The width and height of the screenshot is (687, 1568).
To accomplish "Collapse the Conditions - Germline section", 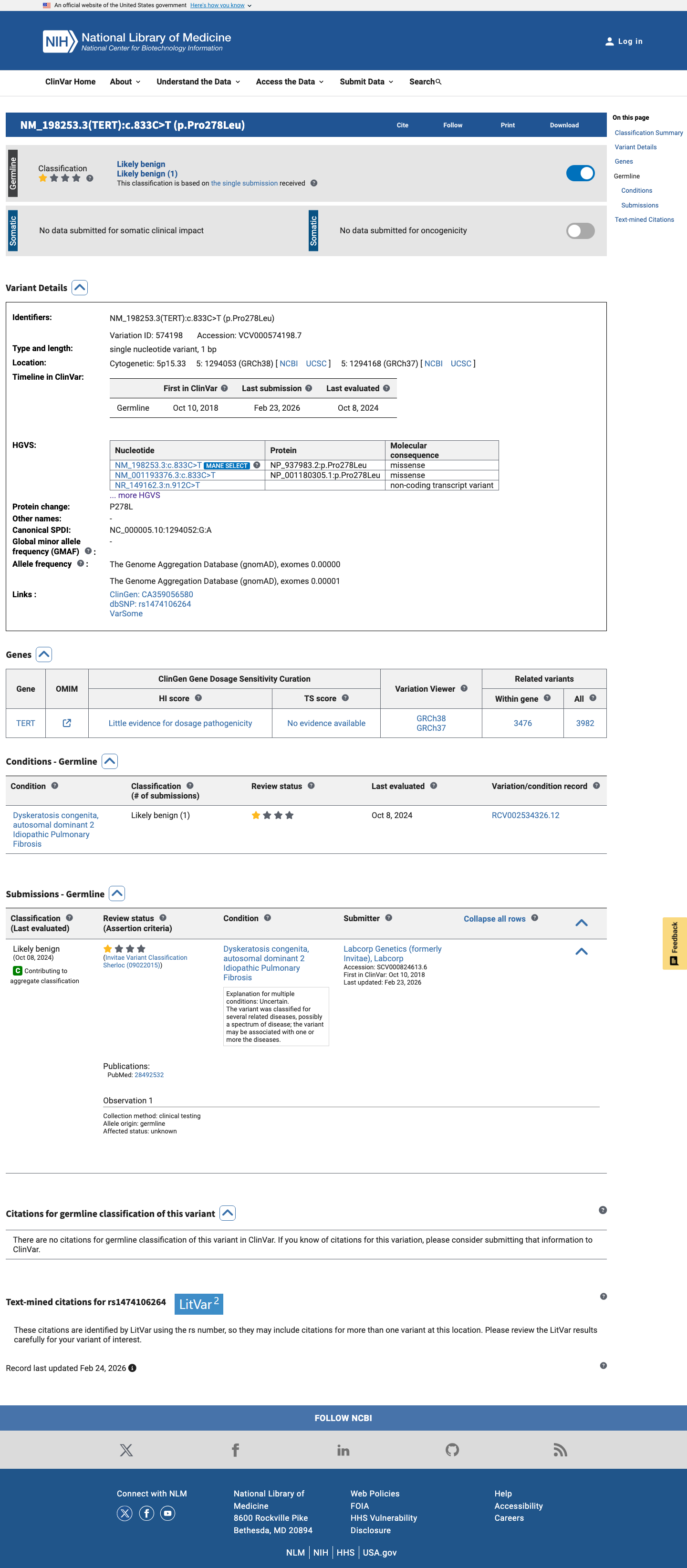I will 110,761.
